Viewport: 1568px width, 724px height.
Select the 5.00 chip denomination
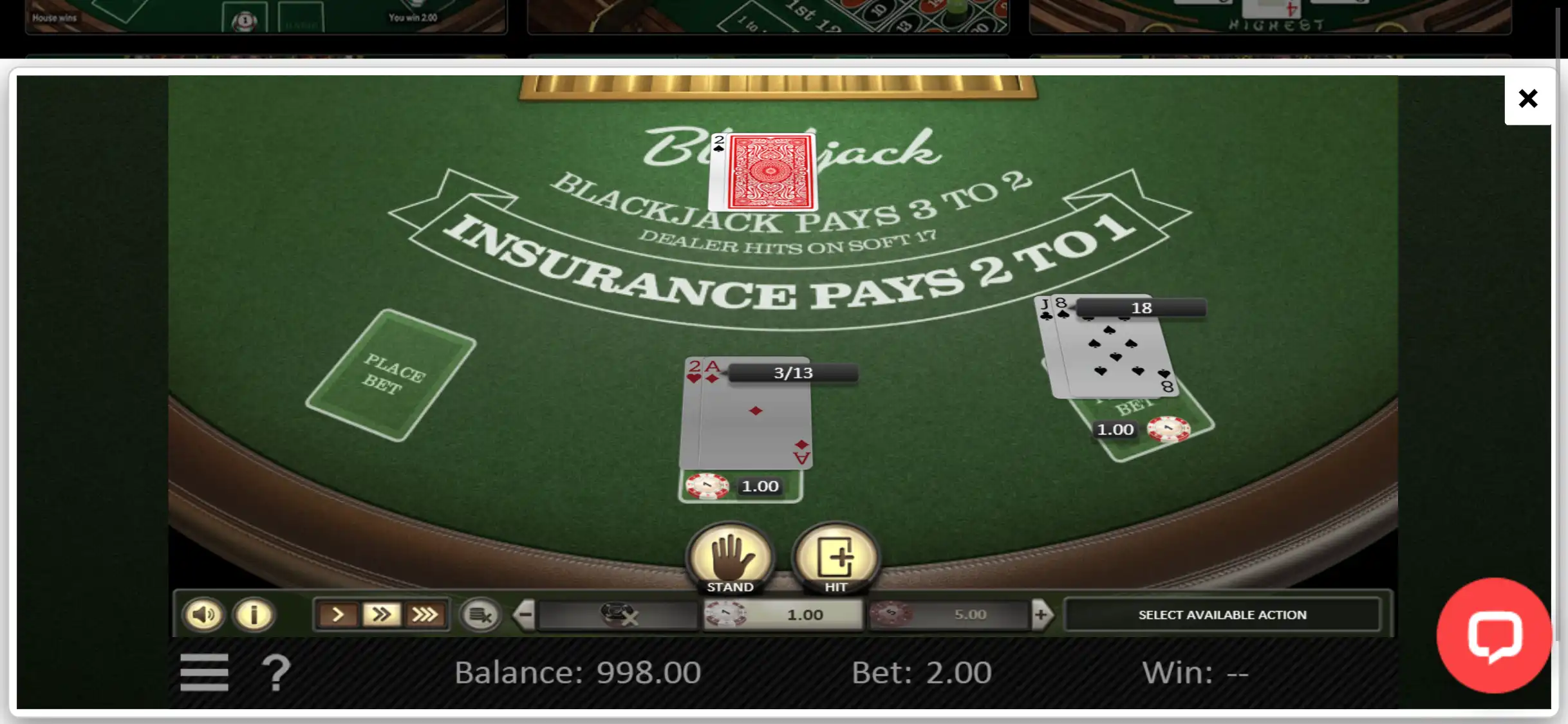pos(949,615)
